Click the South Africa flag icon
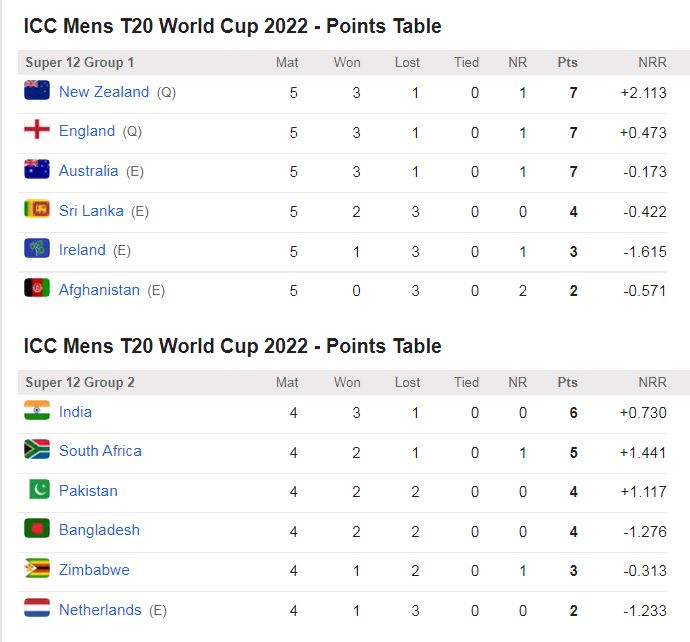 [x=37, y=450]
